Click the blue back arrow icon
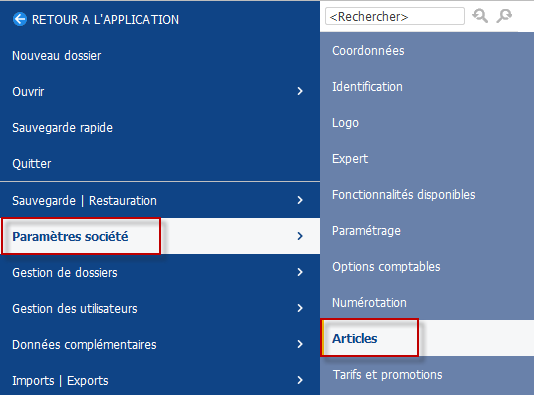This screenshot has height=395, width=534. click(20, 19)
